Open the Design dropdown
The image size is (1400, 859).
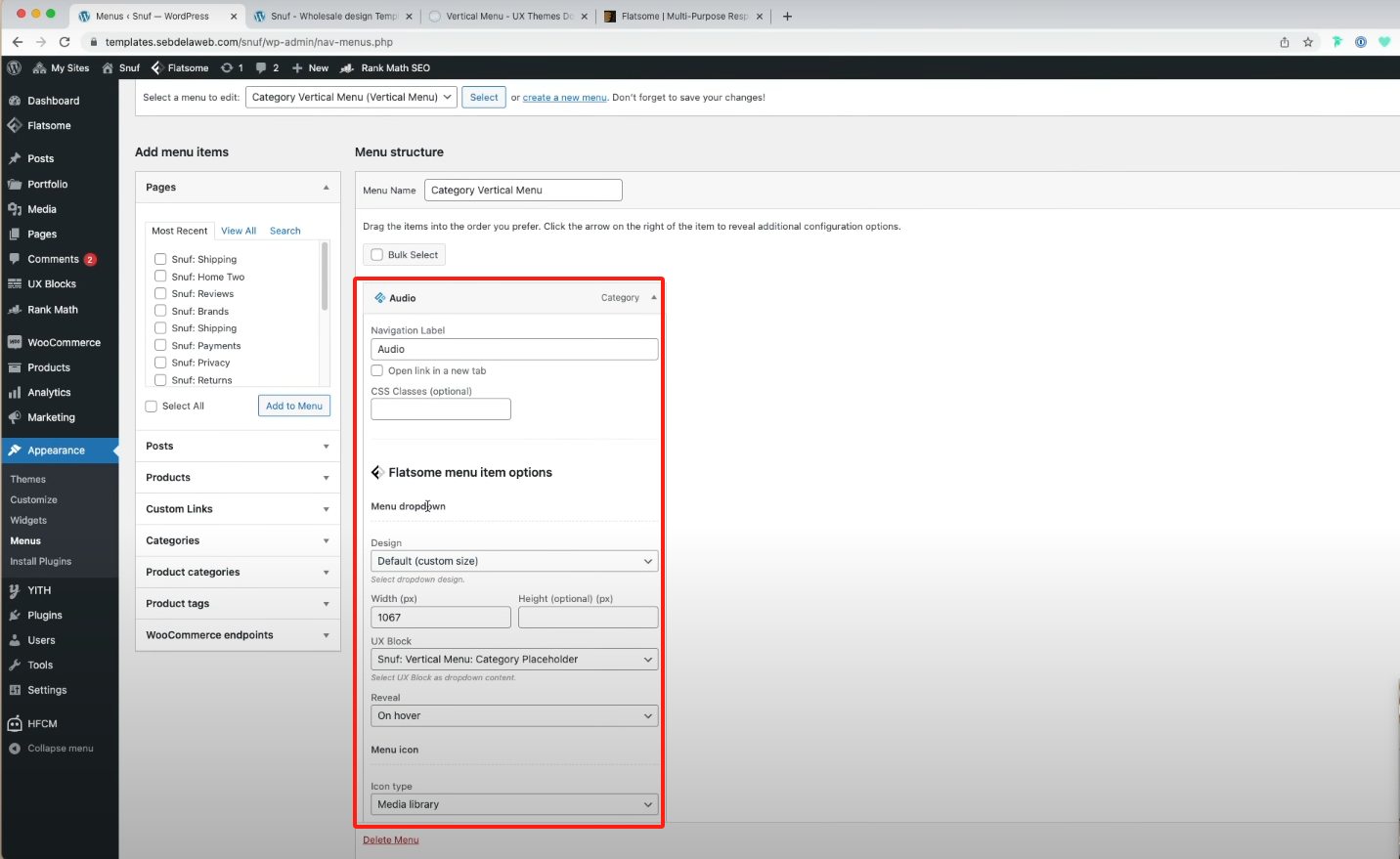coord(514,562)
